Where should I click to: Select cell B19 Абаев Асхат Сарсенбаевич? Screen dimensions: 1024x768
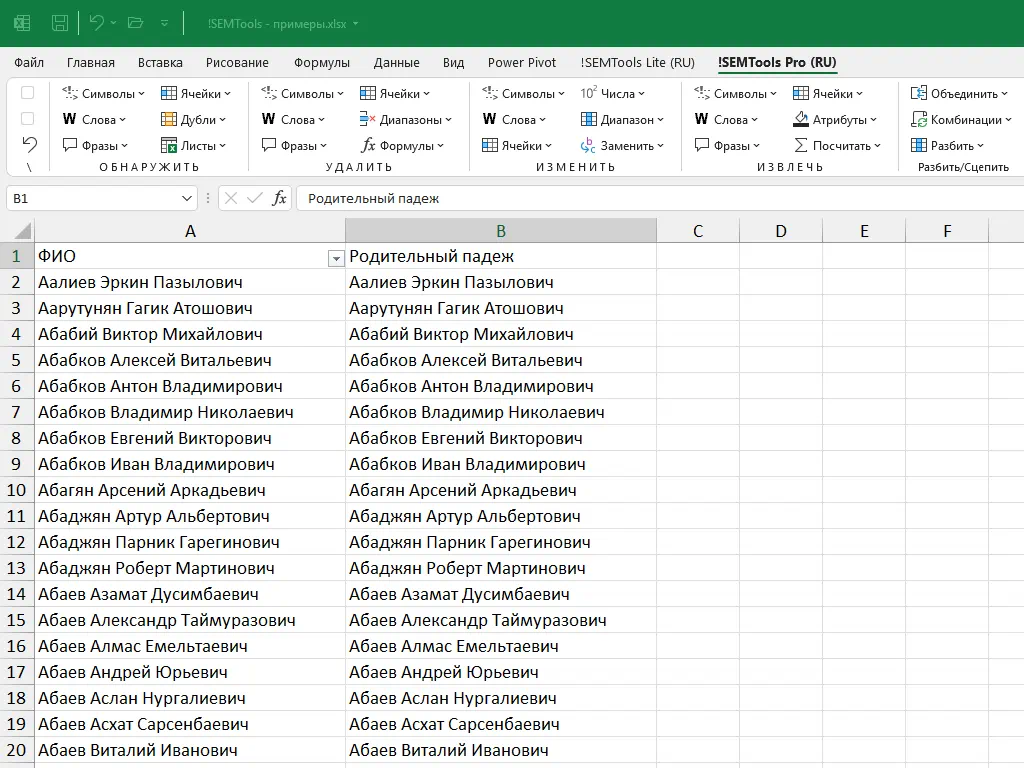tap(501, 724)
